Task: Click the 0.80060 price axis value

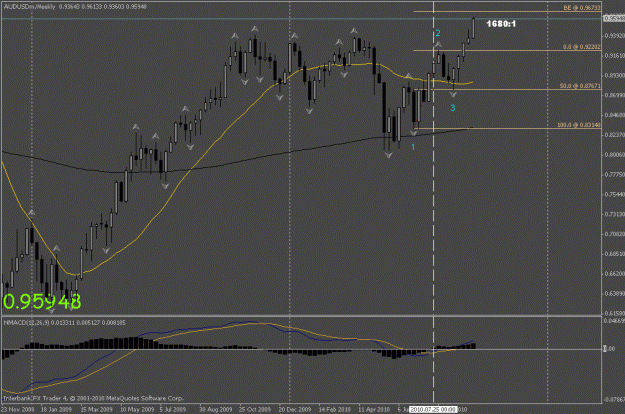Action: coord(614,155)
